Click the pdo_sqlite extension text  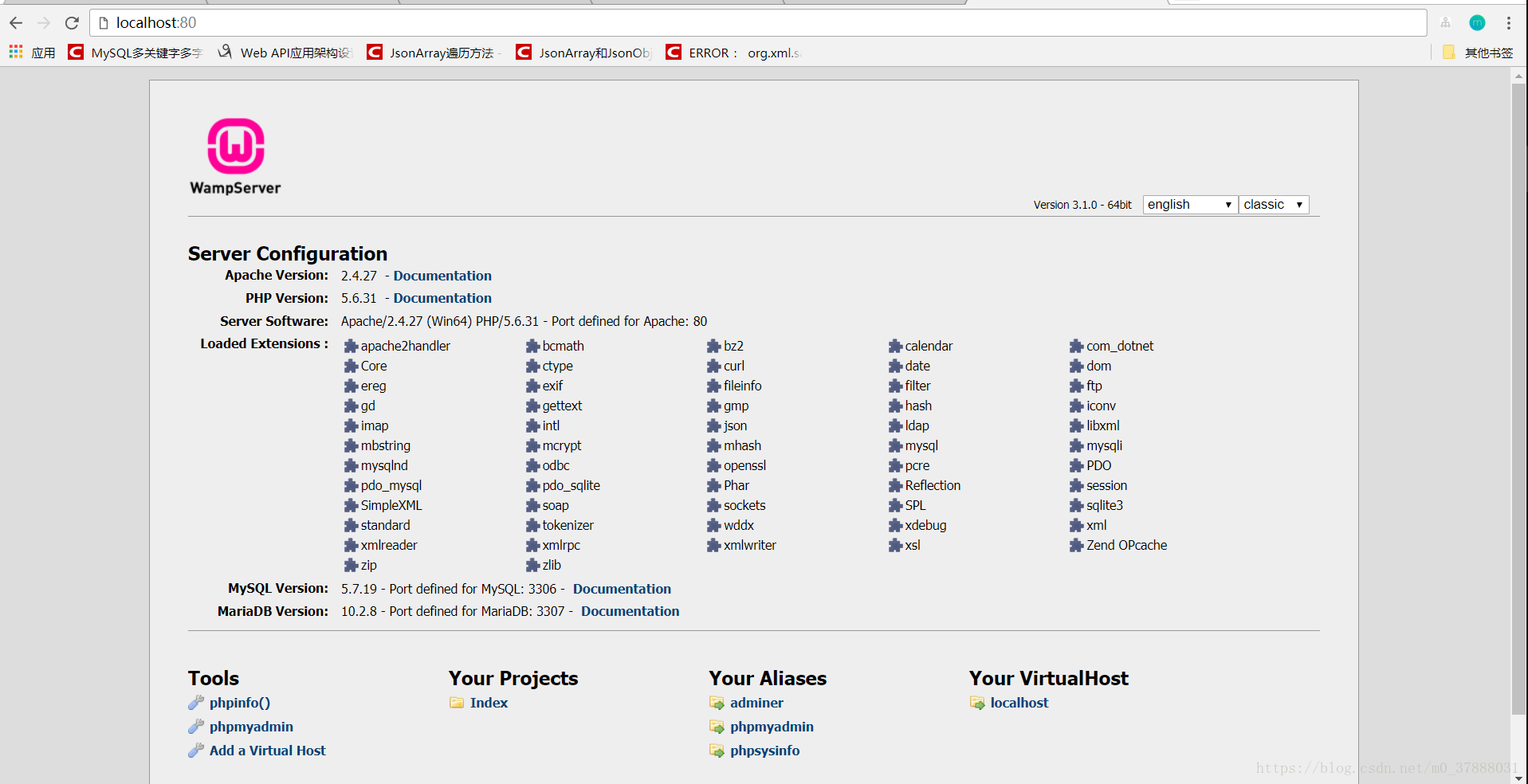pyautogui.click(x=572, y=485)
